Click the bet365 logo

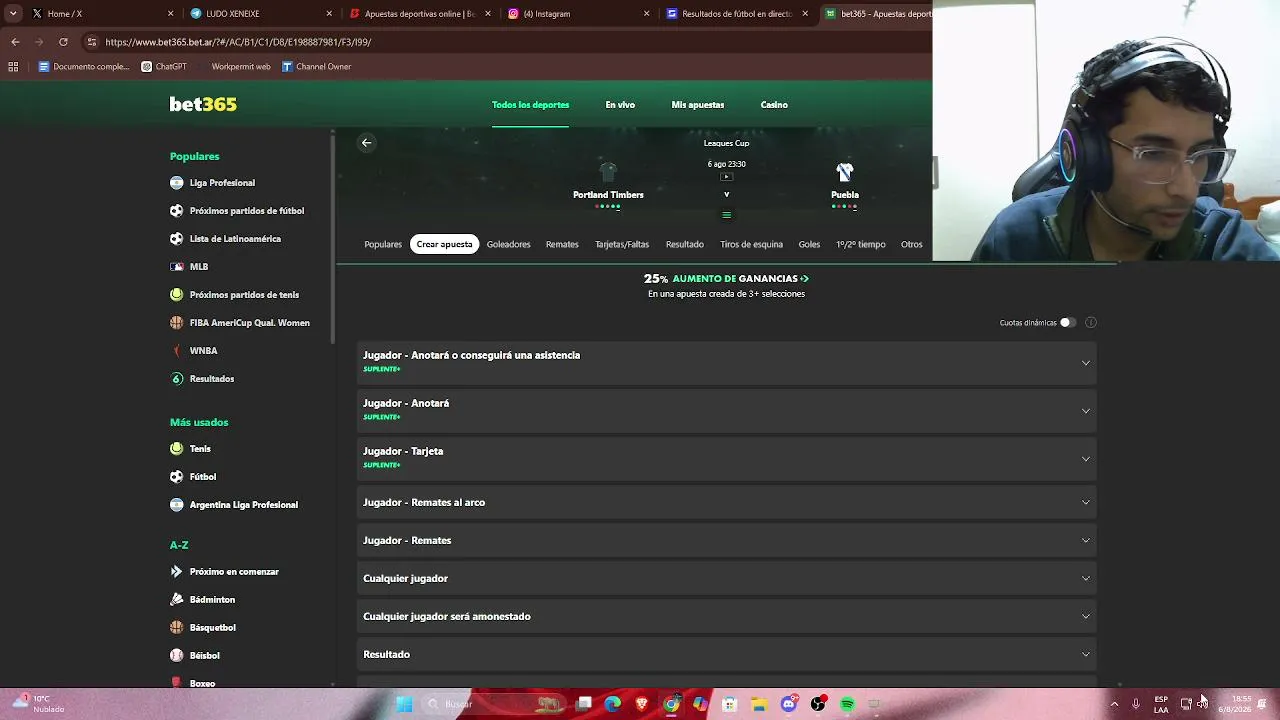(x=203, y=104)
